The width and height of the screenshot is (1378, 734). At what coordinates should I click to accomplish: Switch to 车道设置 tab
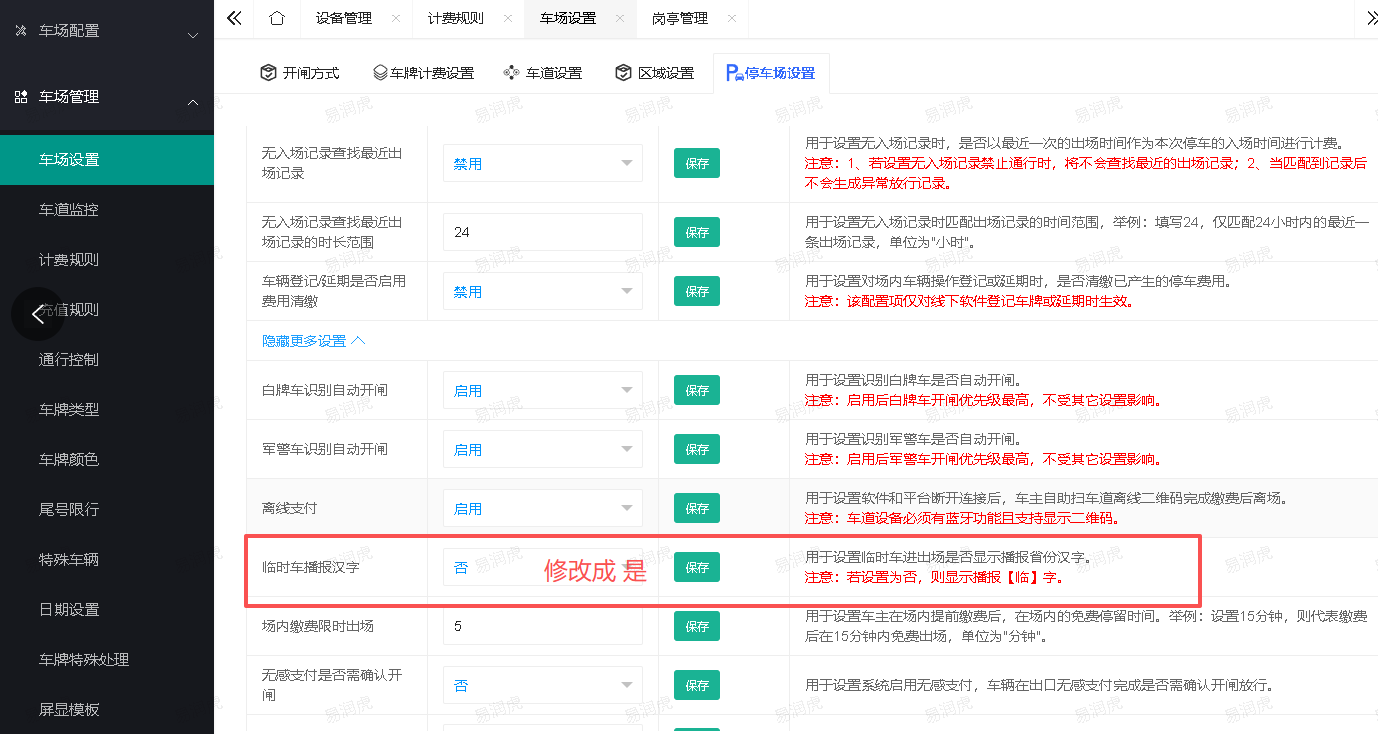543,73
